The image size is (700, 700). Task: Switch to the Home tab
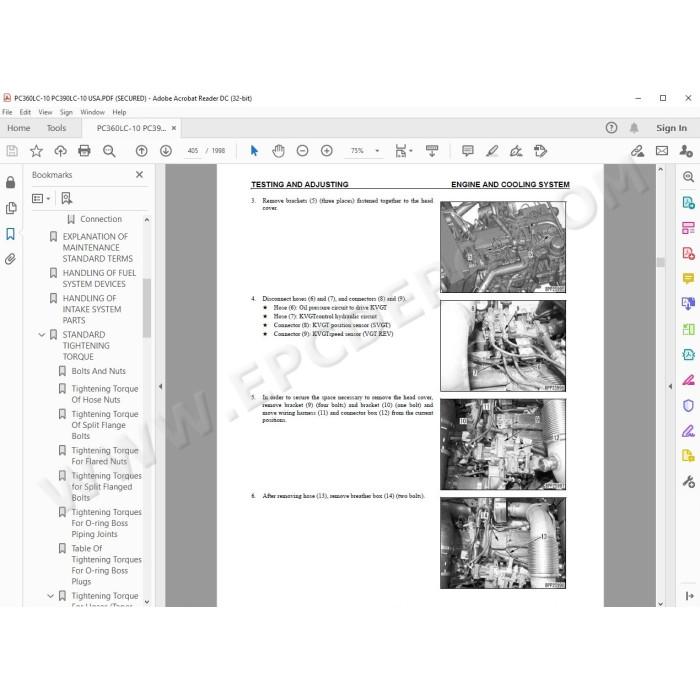click(x=19, y=128)
